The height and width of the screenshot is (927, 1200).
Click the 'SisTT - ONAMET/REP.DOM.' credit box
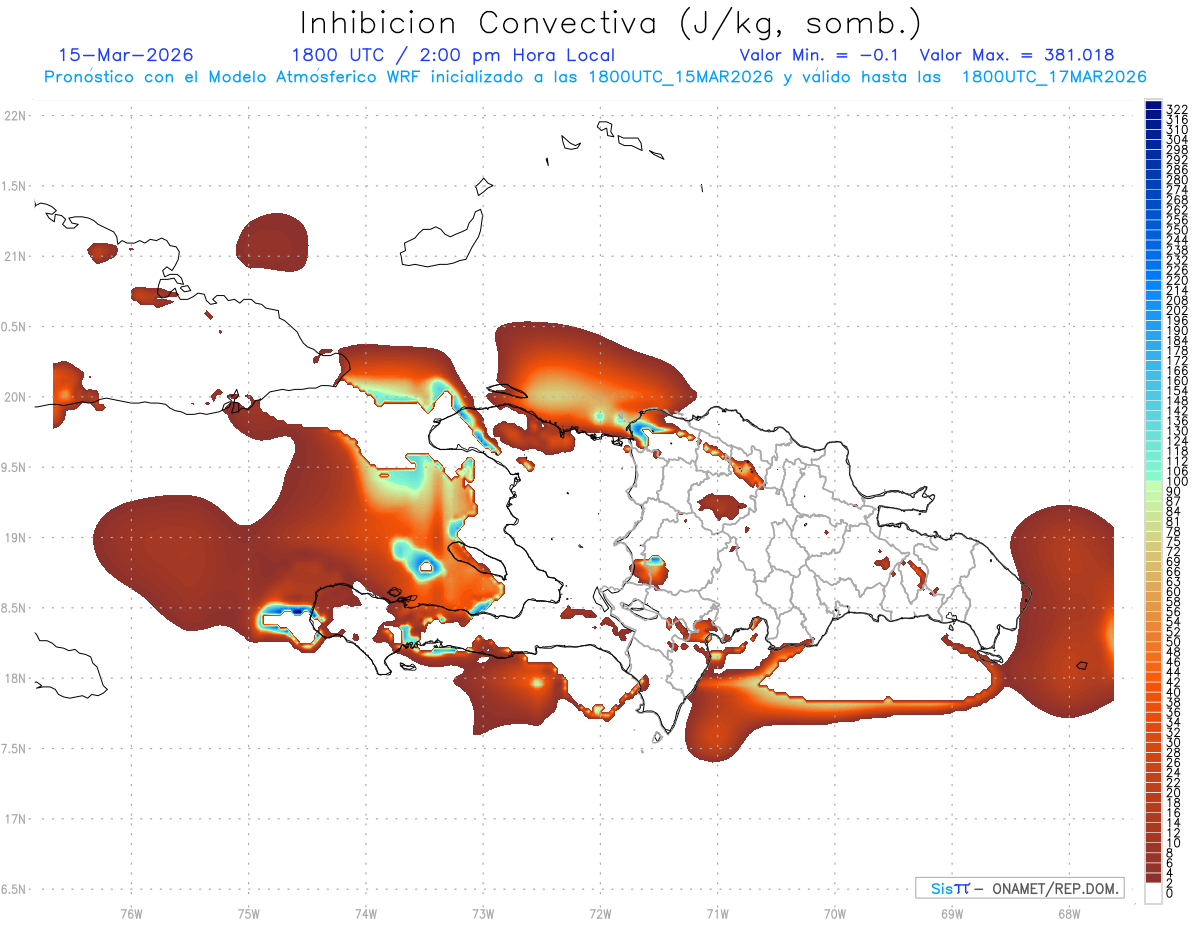coord(1020,888)
